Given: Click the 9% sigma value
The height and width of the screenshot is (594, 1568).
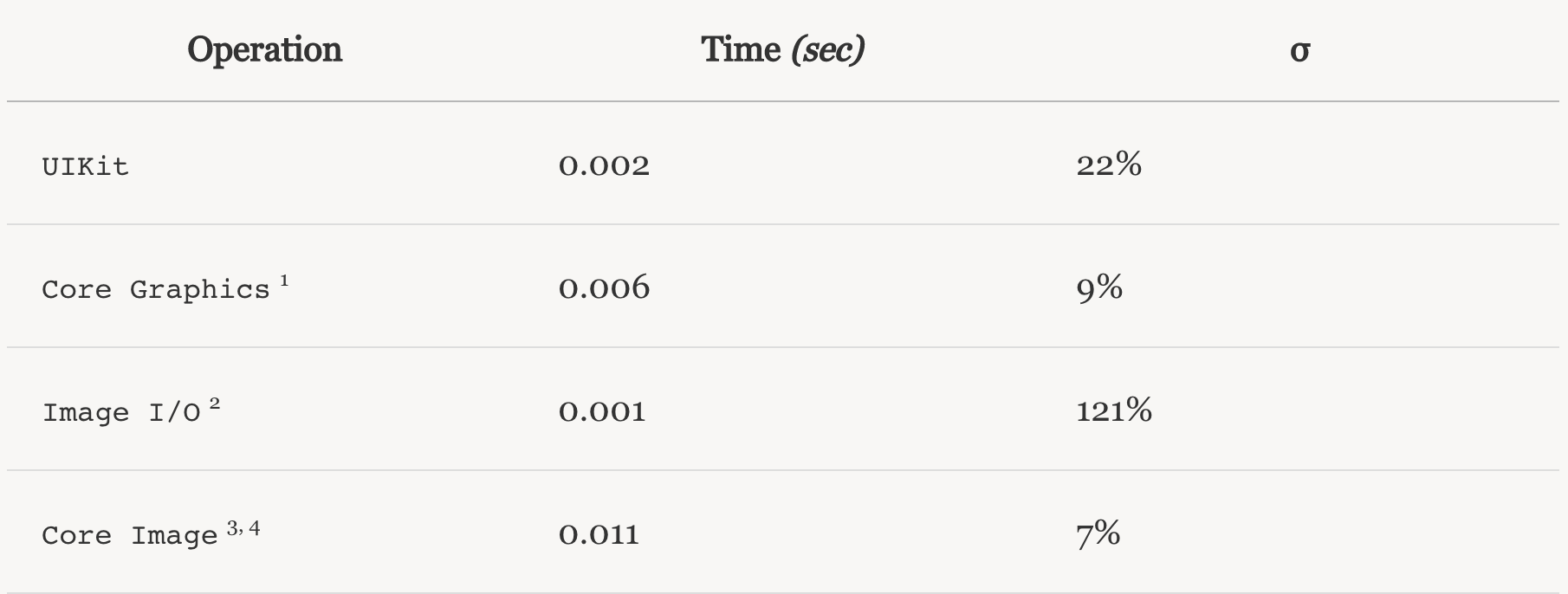Looking at the screenshot, I should (x=1099, y=287).
